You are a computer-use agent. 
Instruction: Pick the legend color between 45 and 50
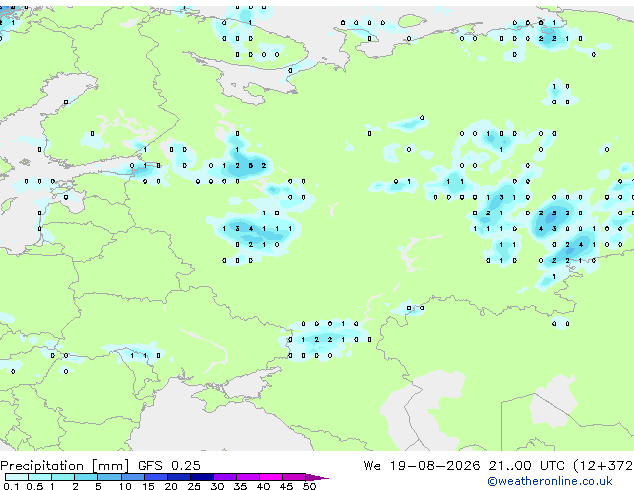coord(294,477)
